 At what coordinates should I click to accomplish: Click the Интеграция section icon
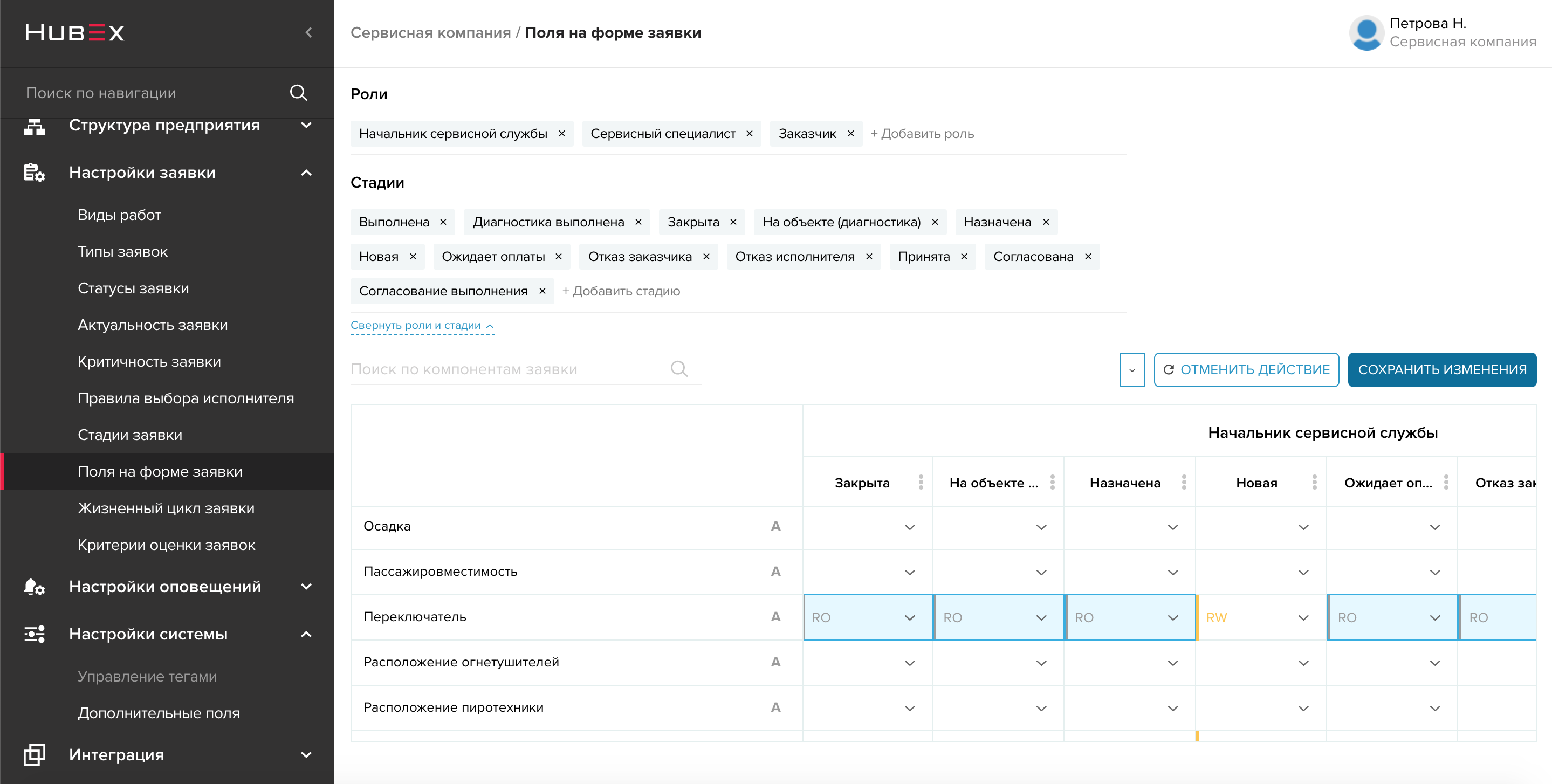coord(34,754)
